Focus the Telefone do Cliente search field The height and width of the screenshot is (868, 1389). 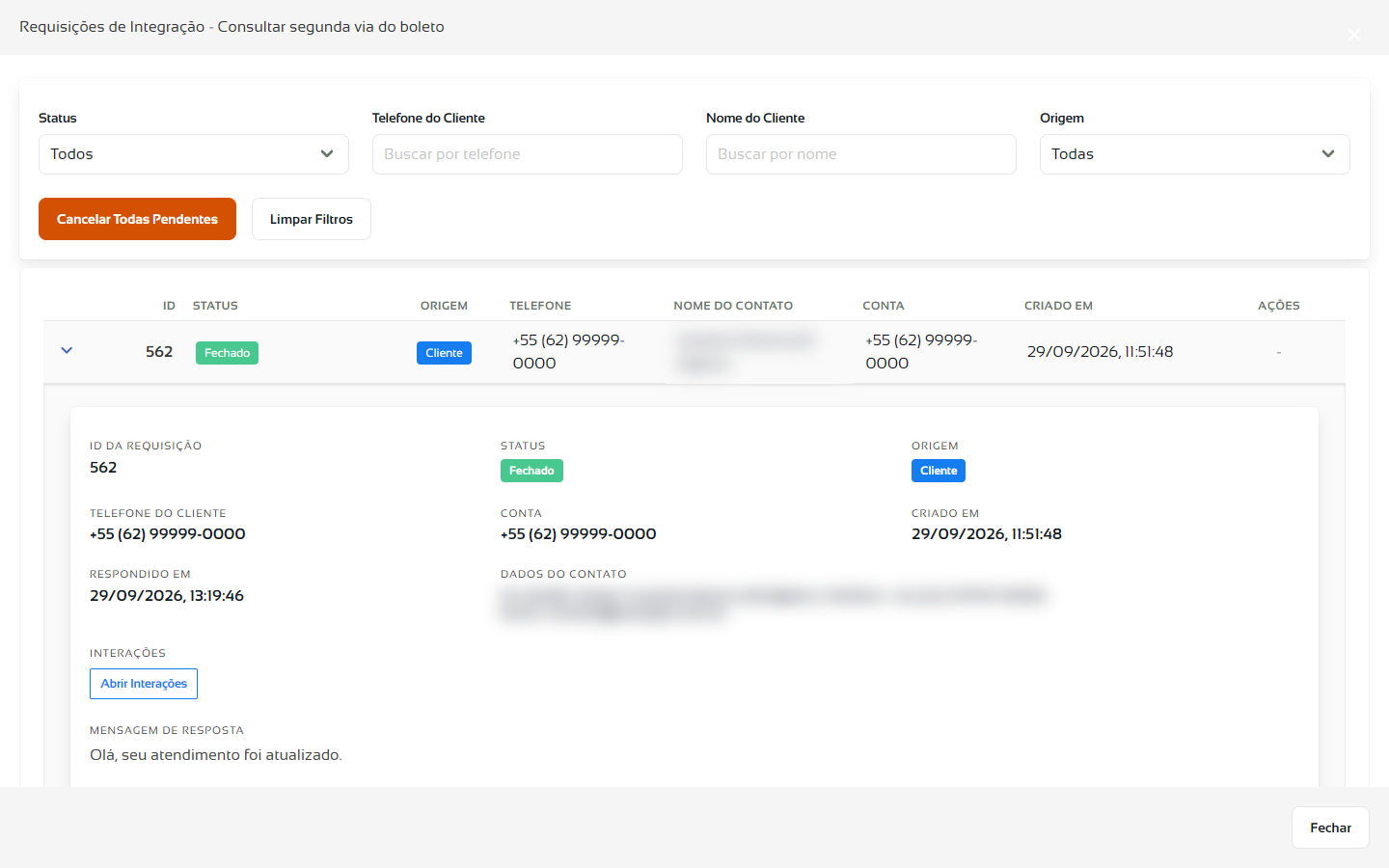coord(528,154)
